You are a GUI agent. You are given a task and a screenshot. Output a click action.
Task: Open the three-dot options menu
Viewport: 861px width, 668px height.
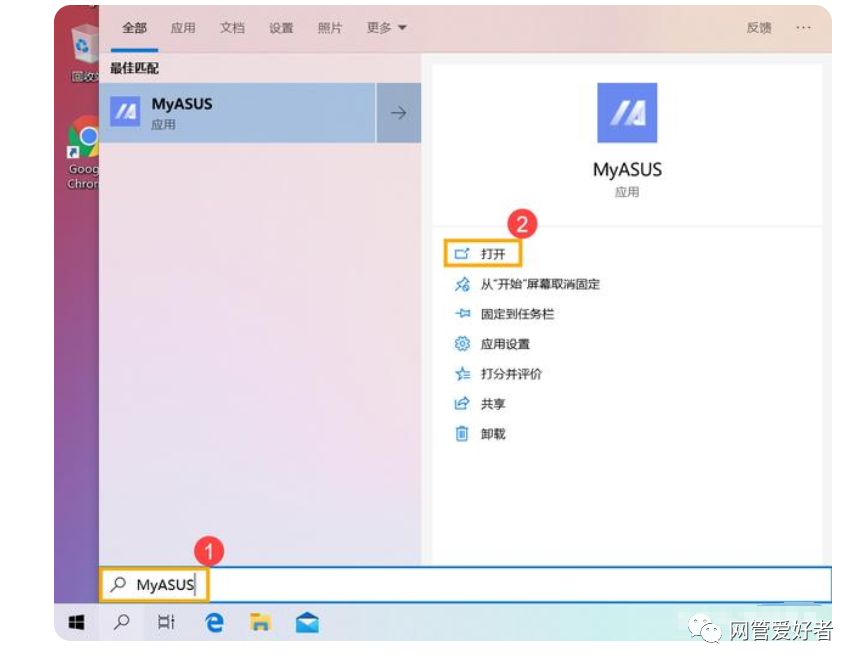803,27
